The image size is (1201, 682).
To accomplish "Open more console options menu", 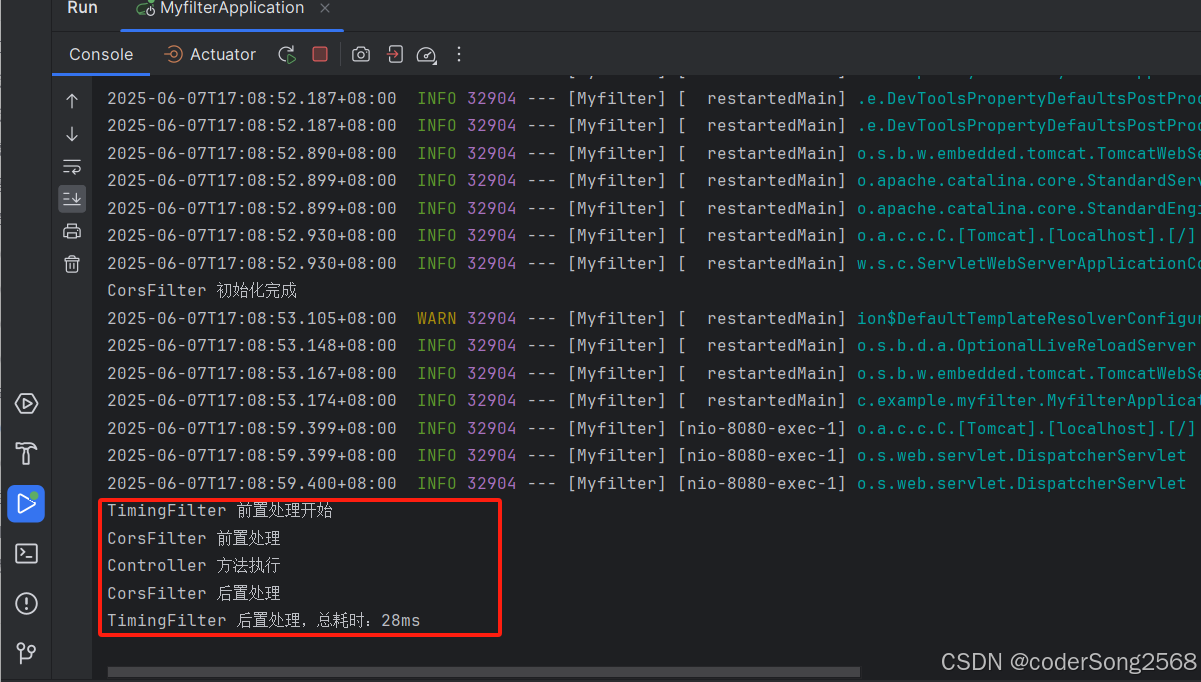I will [x=459, y=55].
